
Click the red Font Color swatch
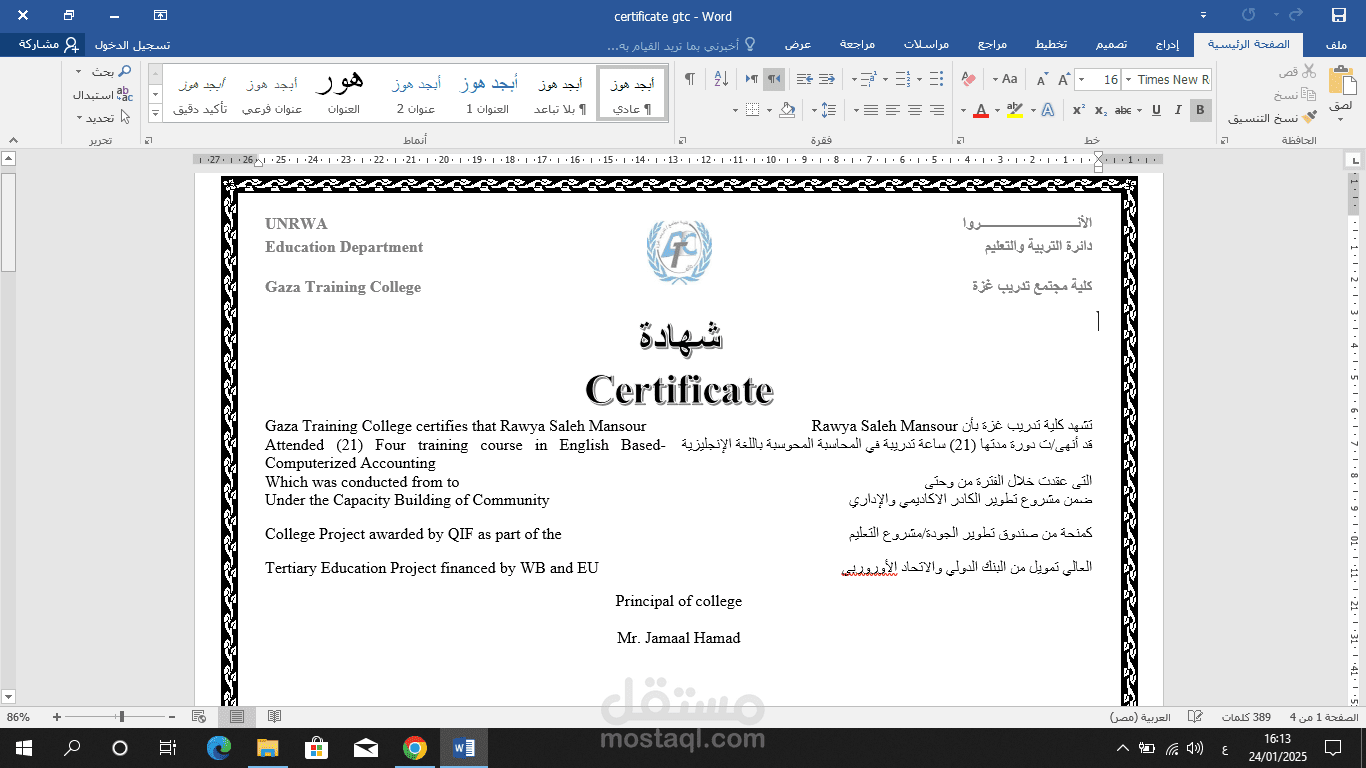(x=981, y=110)
